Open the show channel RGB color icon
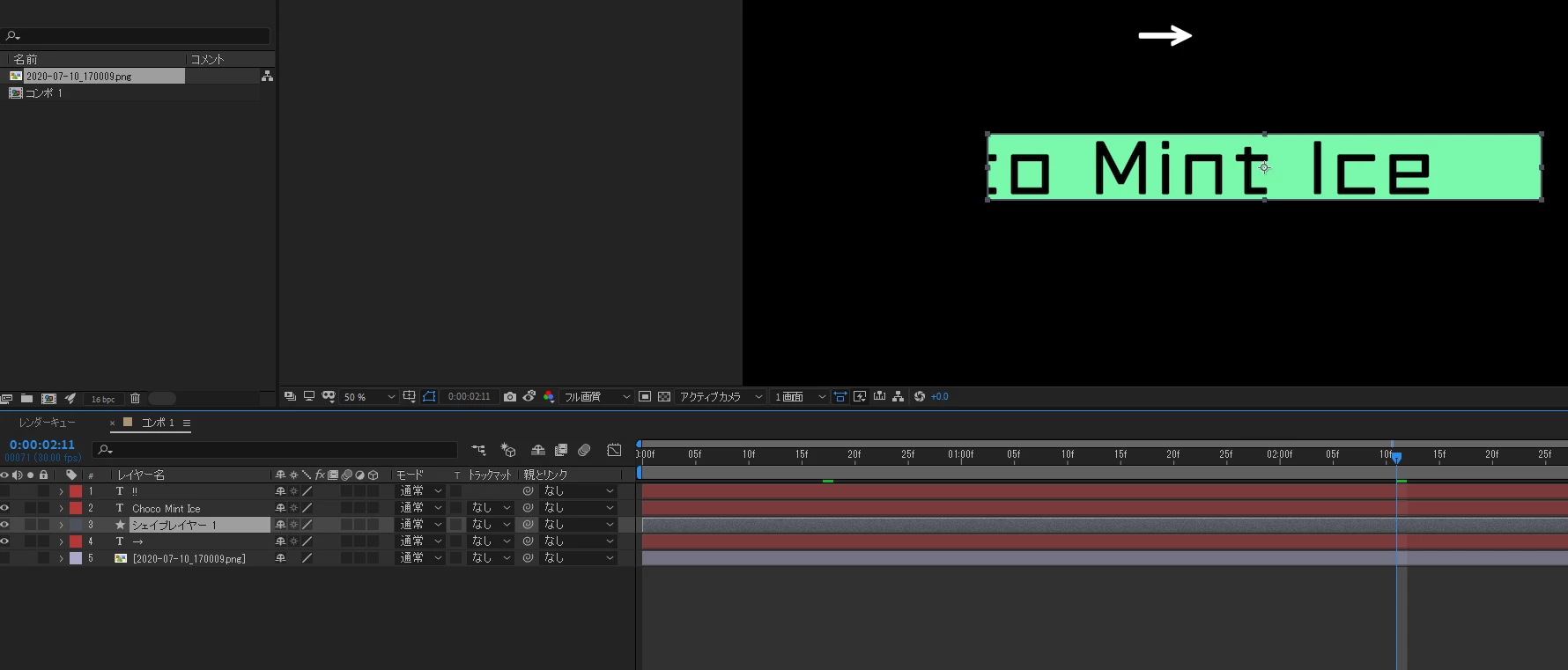This screenshot has height=670, width=1568. pos(549,397)
